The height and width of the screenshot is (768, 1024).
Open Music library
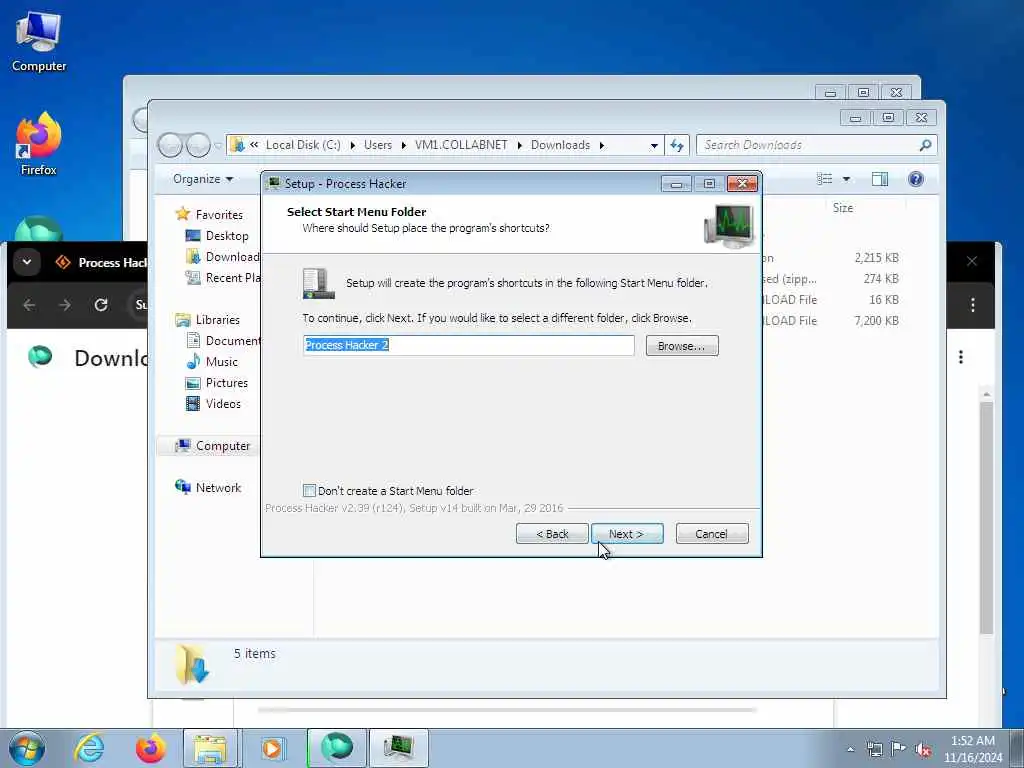point(212,361)
